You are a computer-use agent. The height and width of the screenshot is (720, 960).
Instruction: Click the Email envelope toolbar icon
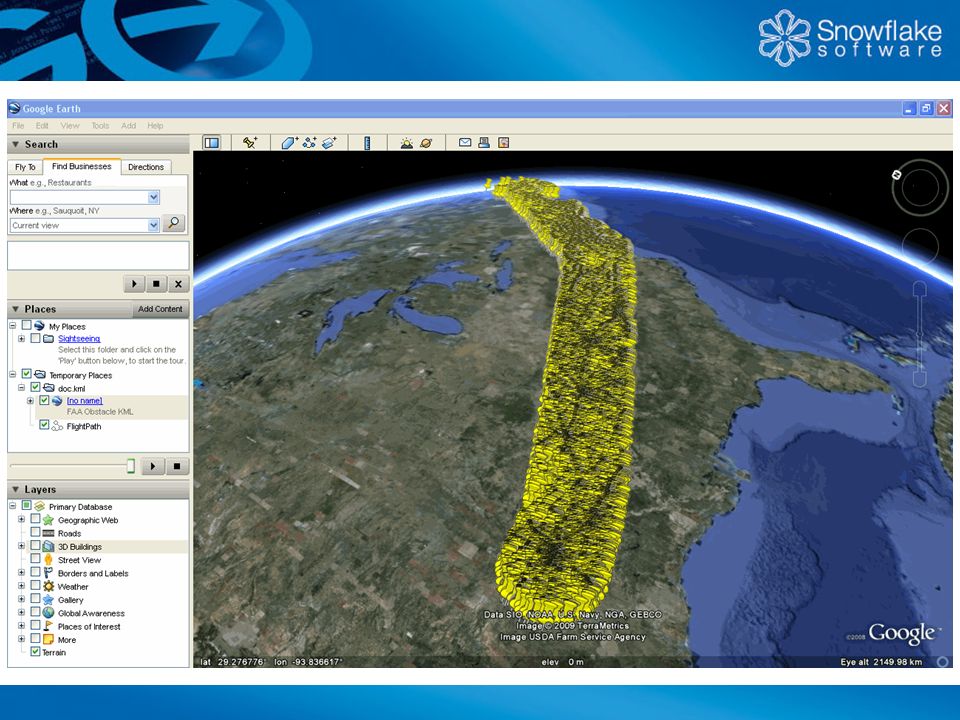pos(465,143)
